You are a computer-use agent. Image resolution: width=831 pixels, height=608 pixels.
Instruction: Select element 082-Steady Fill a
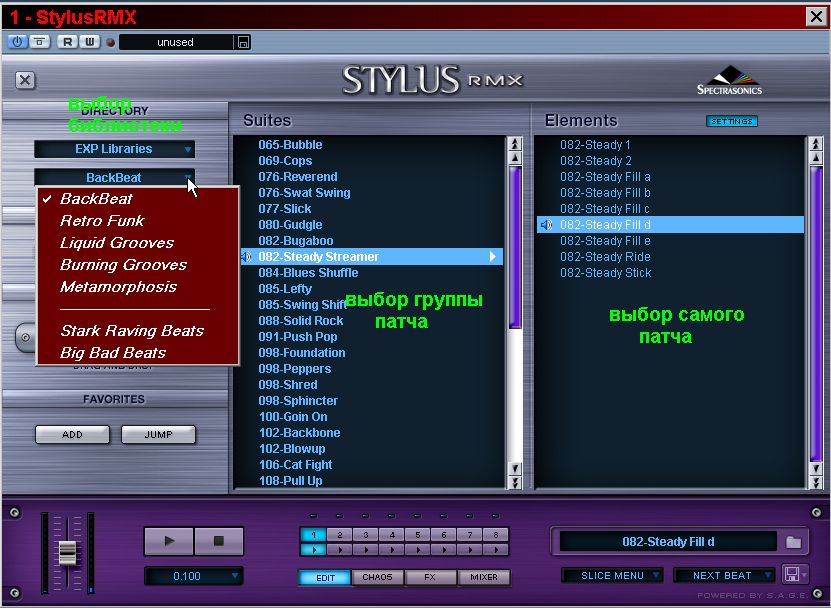605,177
